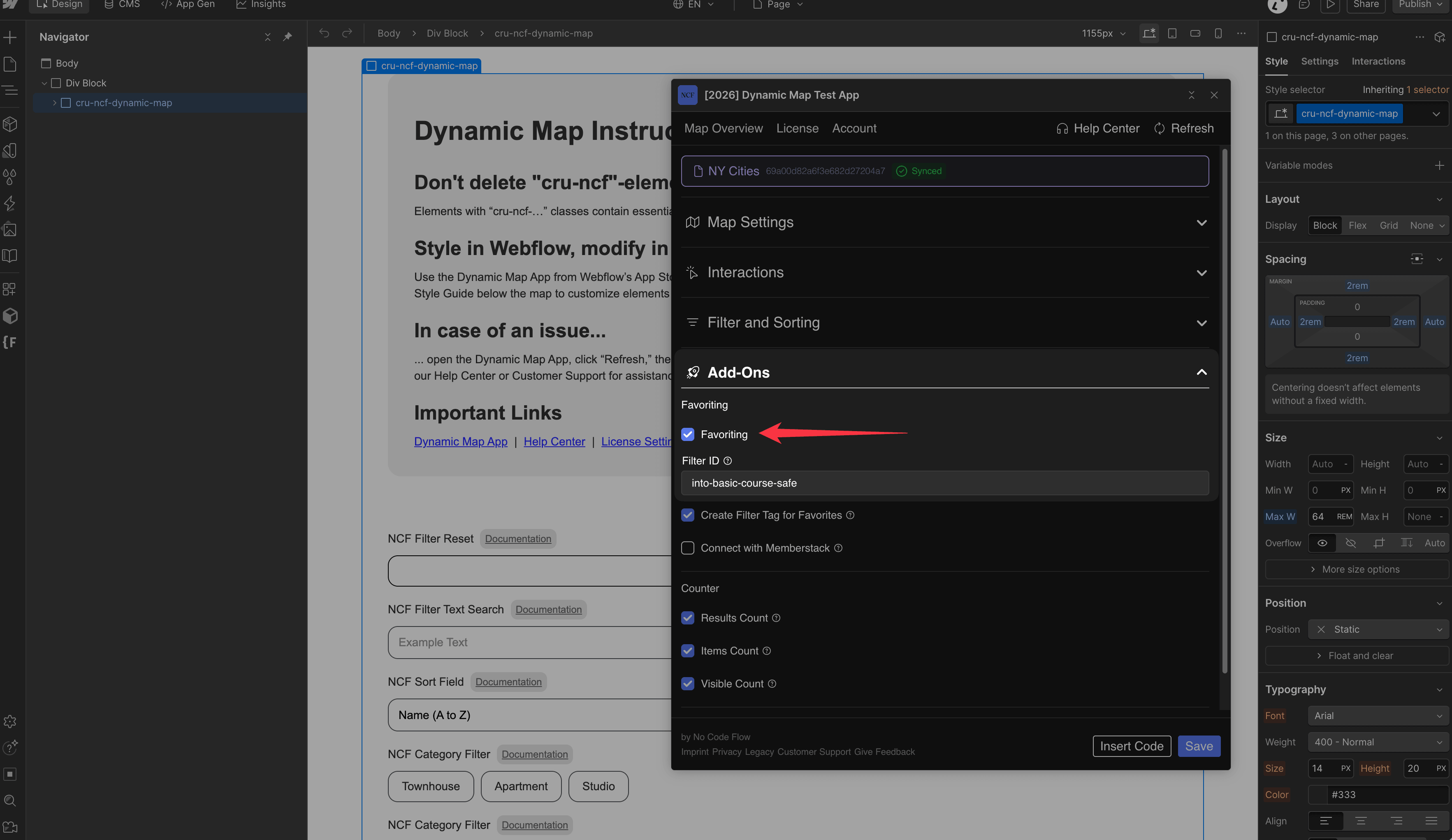Create component from element cube icon
This screenshot has height=840, width=1452.
pos(1439,37)
